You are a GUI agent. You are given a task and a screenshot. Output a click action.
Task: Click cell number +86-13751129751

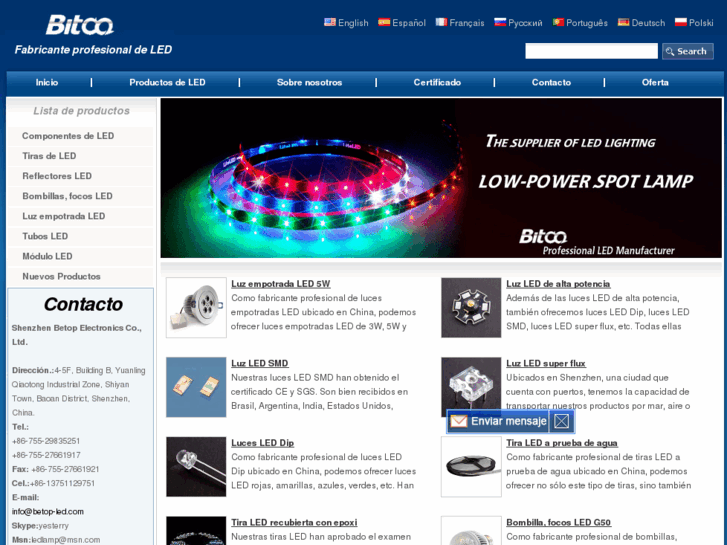[63, 483]
